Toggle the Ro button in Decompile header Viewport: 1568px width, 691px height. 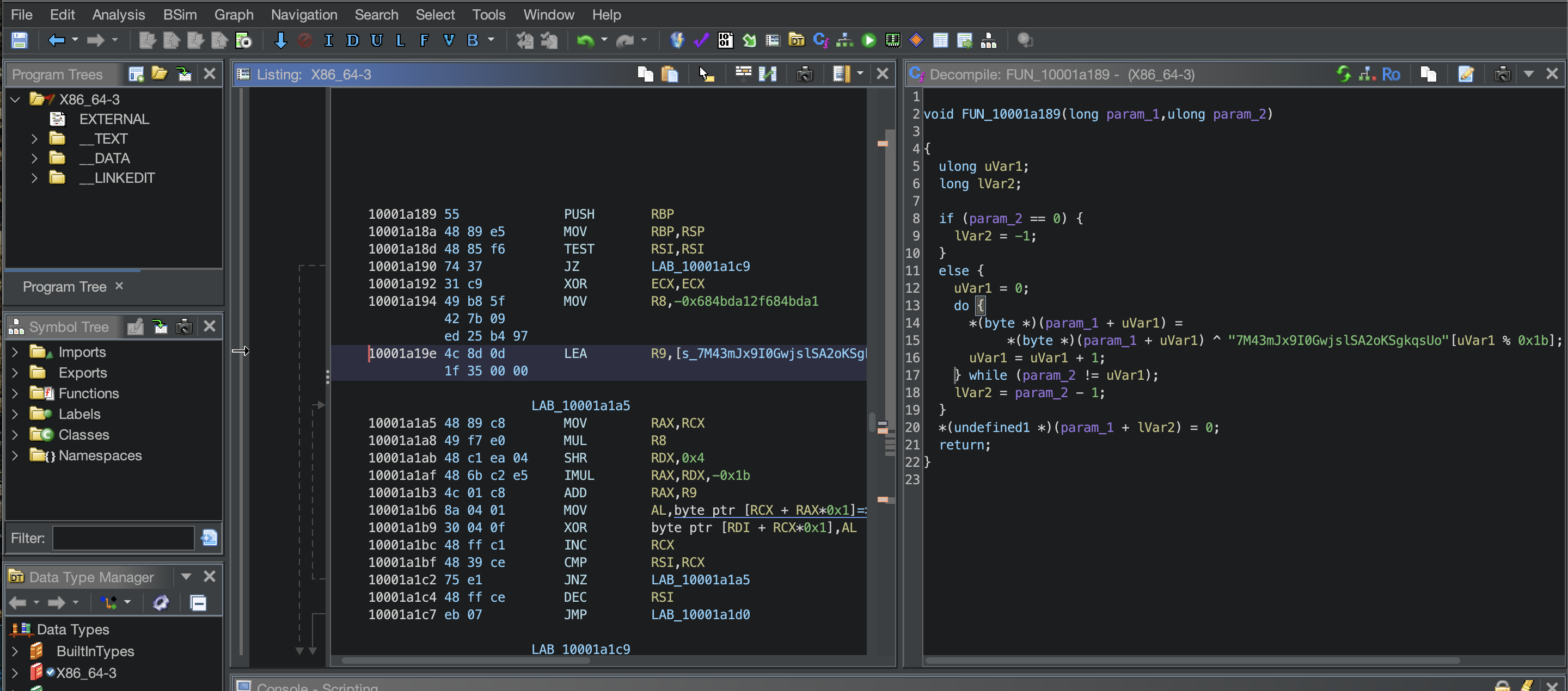[x=1391, y=74]
